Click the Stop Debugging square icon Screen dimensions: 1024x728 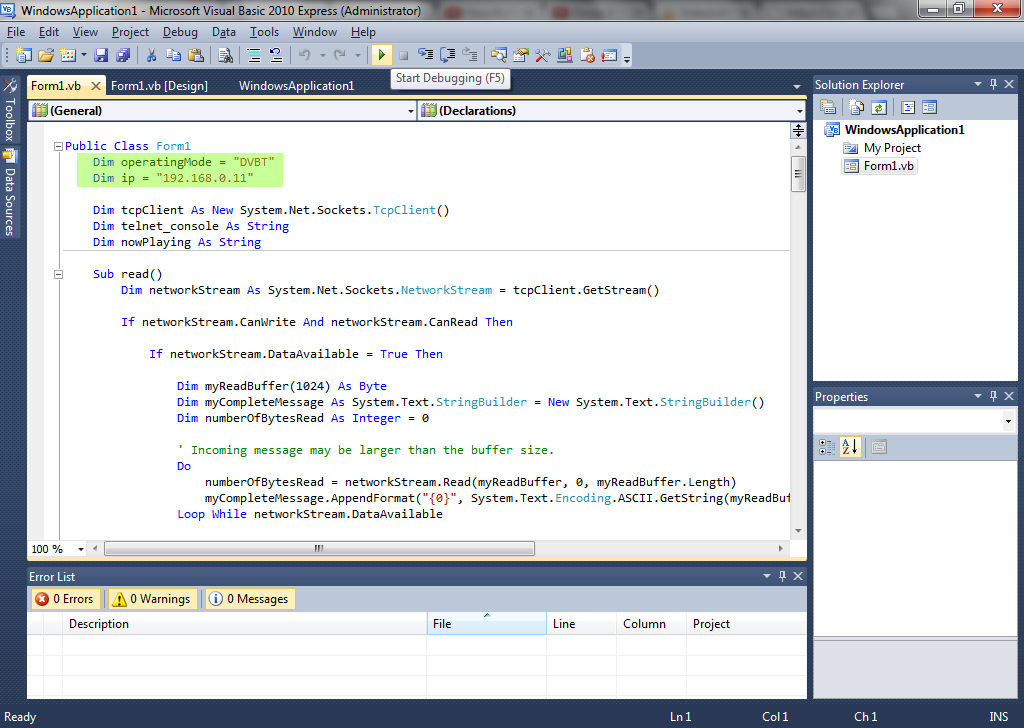pos(404,55)
